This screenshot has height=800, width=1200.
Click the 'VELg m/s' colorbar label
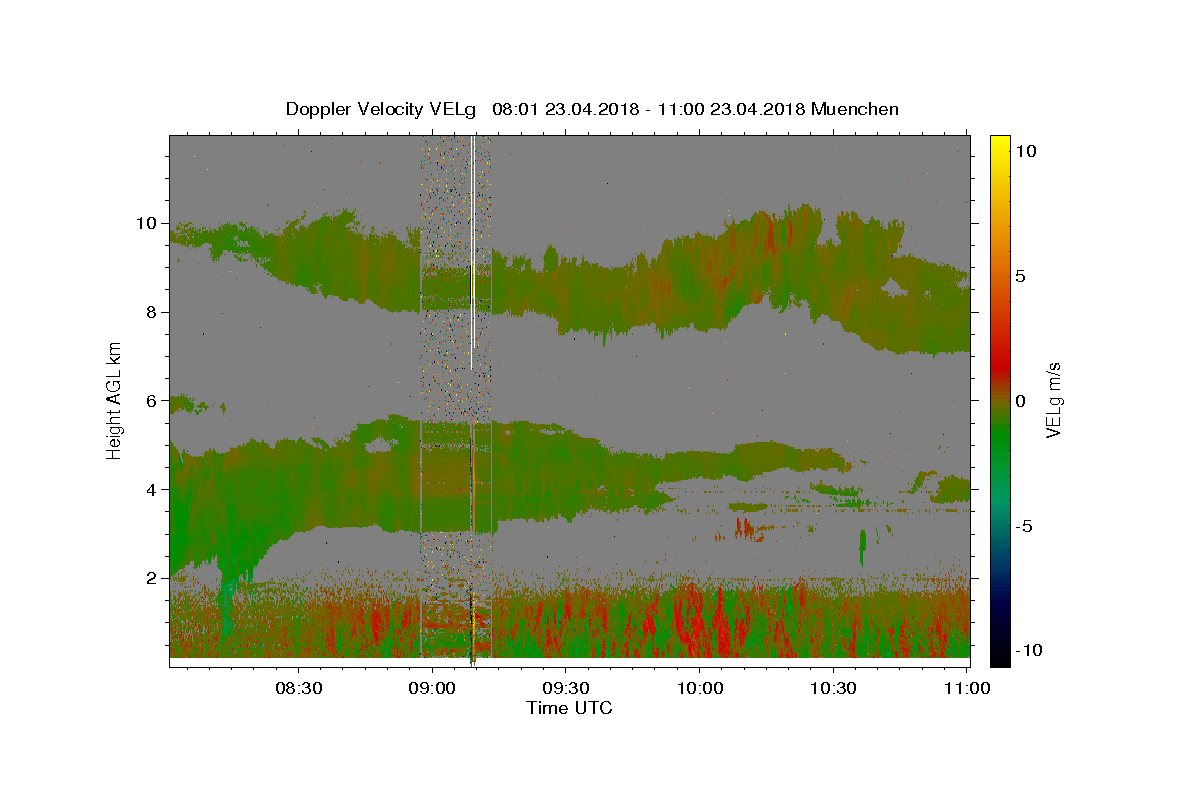tap(1053, 401)
